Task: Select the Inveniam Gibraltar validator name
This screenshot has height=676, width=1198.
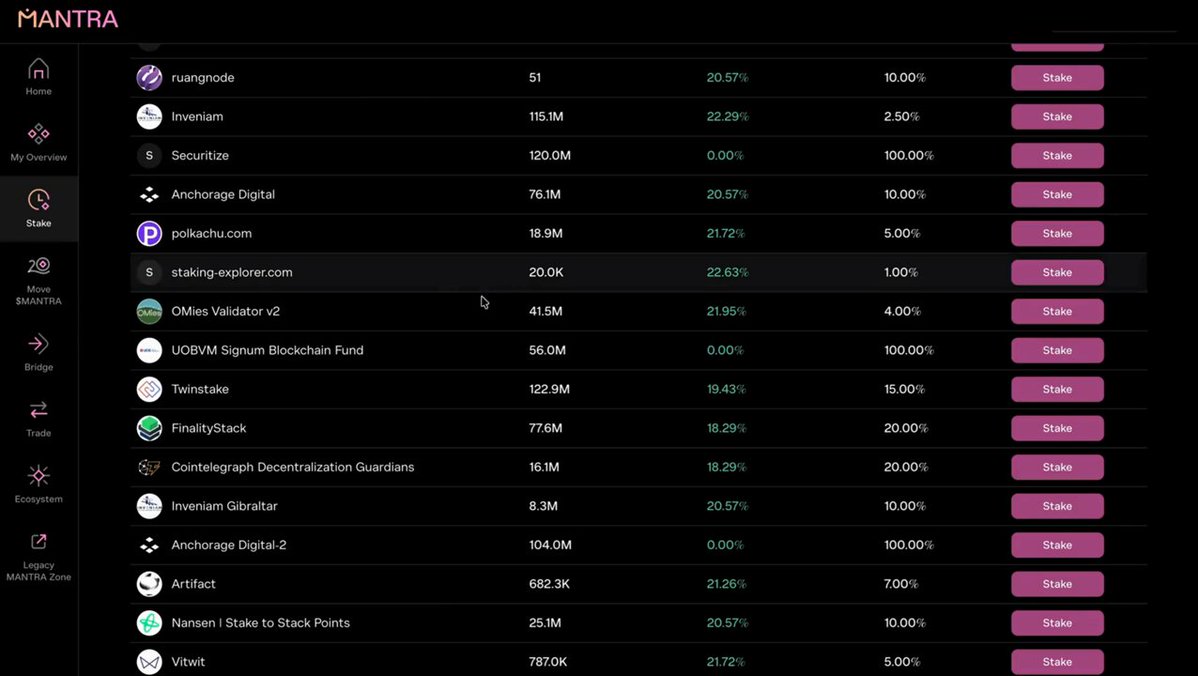Action: pyautogui.click(x=225, y=506)
